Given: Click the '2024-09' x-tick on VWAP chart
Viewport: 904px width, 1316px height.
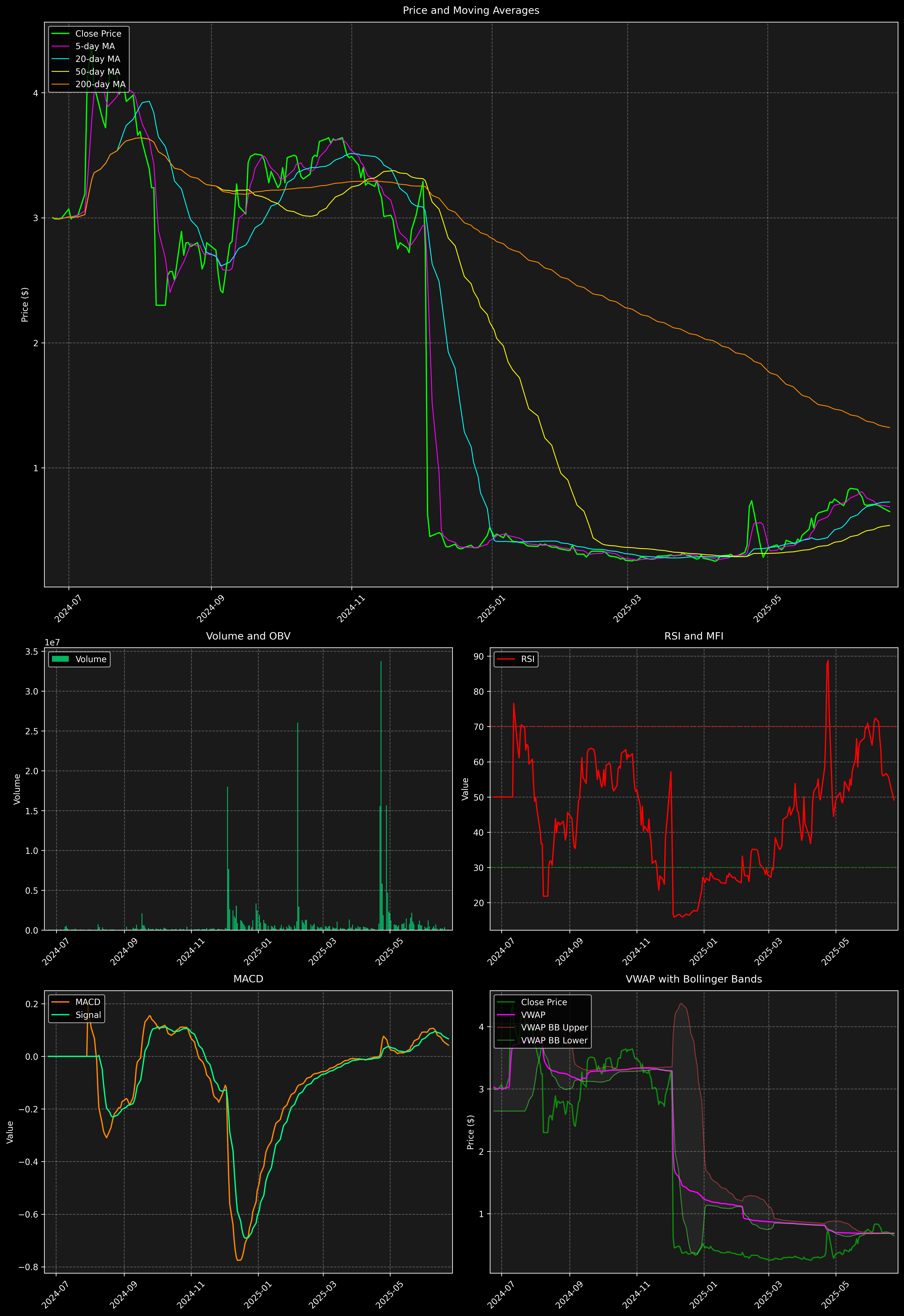Looking at the screenshot, I should [x=569, y=1295].
